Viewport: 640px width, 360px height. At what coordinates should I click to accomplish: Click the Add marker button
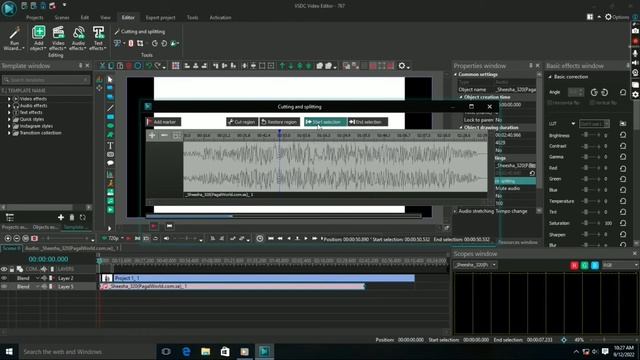point(163,122)
